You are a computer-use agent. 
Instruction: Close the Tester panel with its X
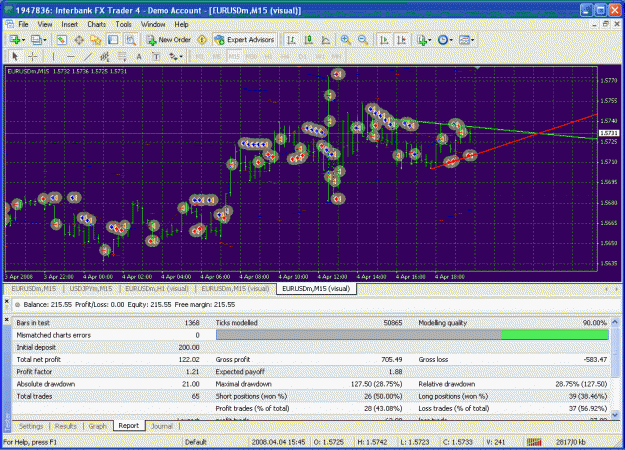7,320
